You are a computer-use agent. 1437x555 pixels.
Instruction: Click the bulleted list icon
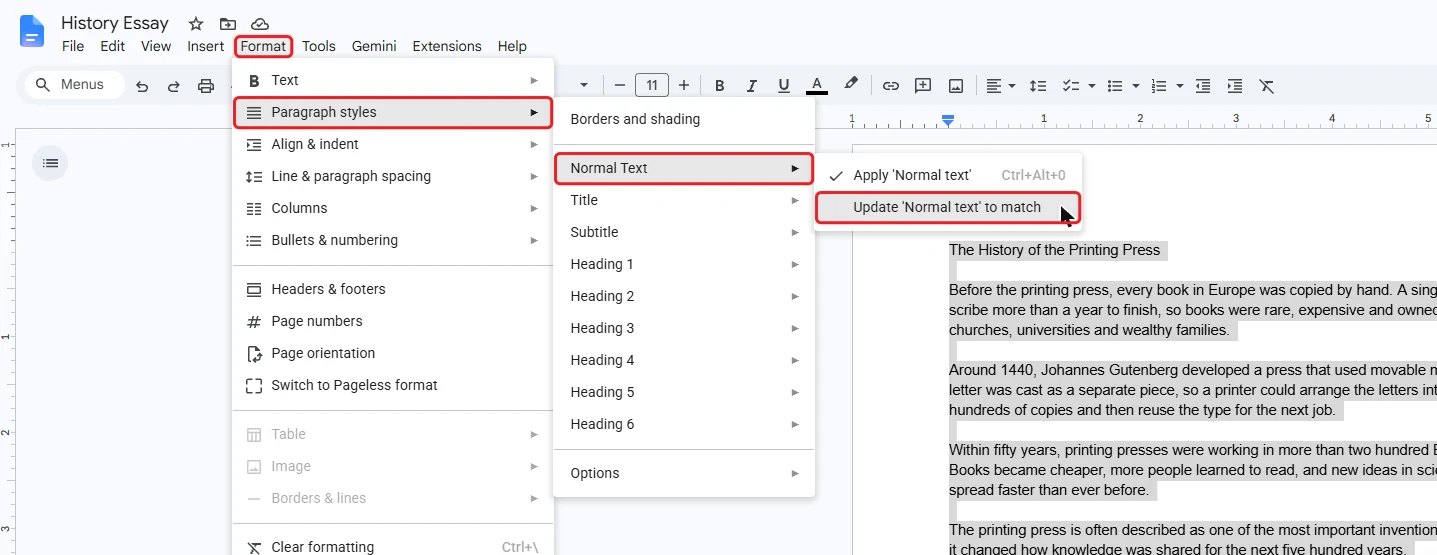pos(1116,86)
